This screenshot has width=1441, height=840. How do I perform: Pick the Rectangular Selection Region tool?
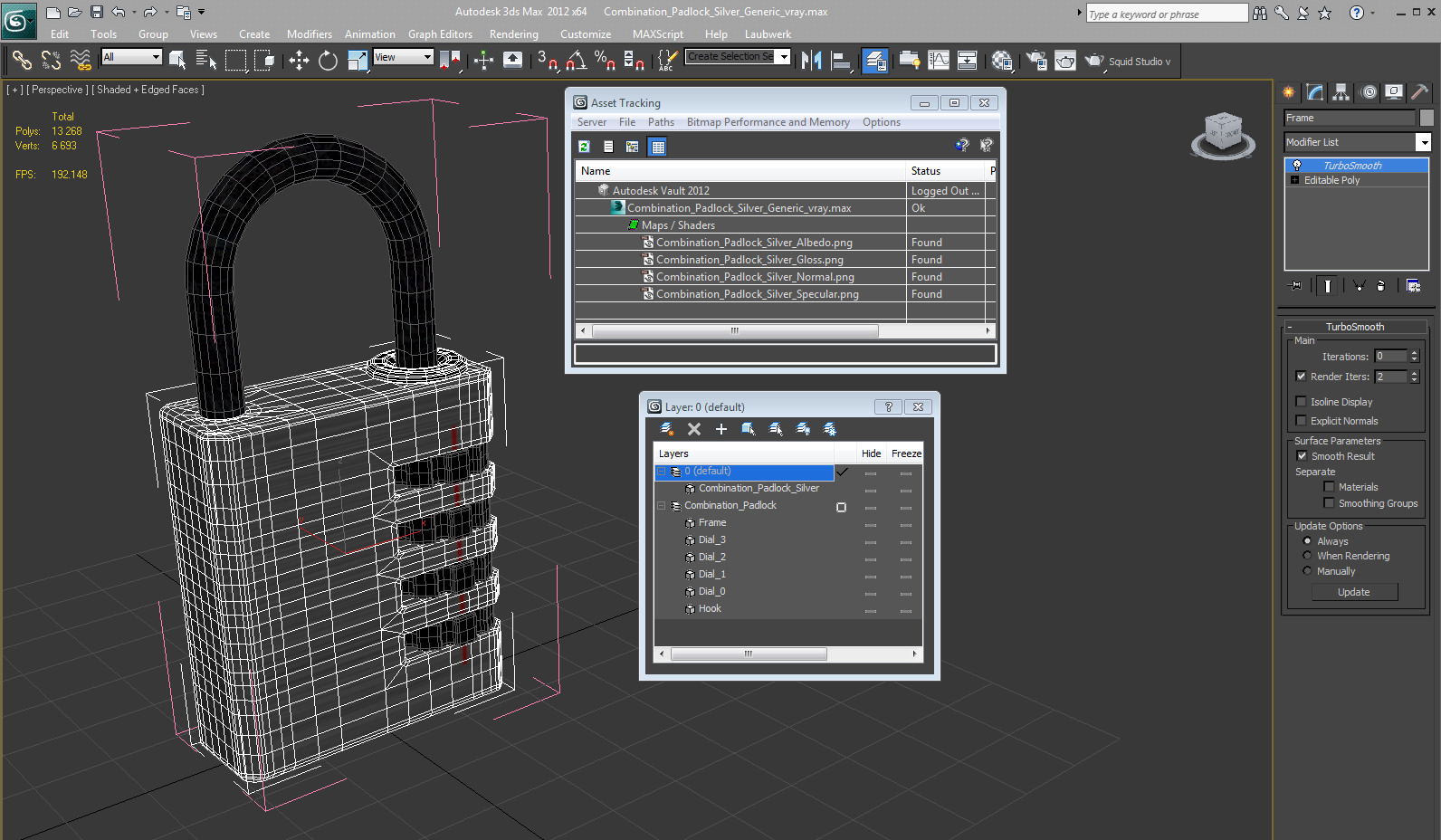[235, 61]
